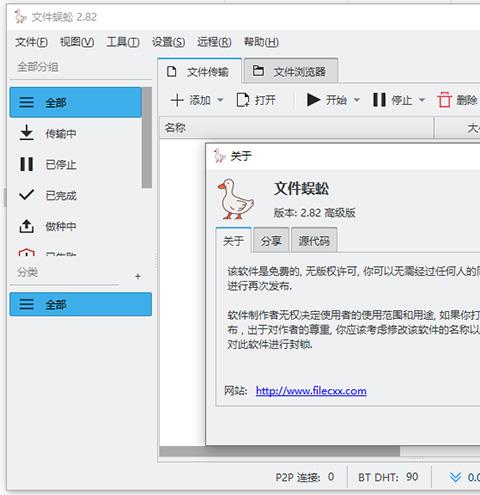Expand the 添加 dropdown arrow
The width and height of the screenshot is (480, 495).
[220, 100]
